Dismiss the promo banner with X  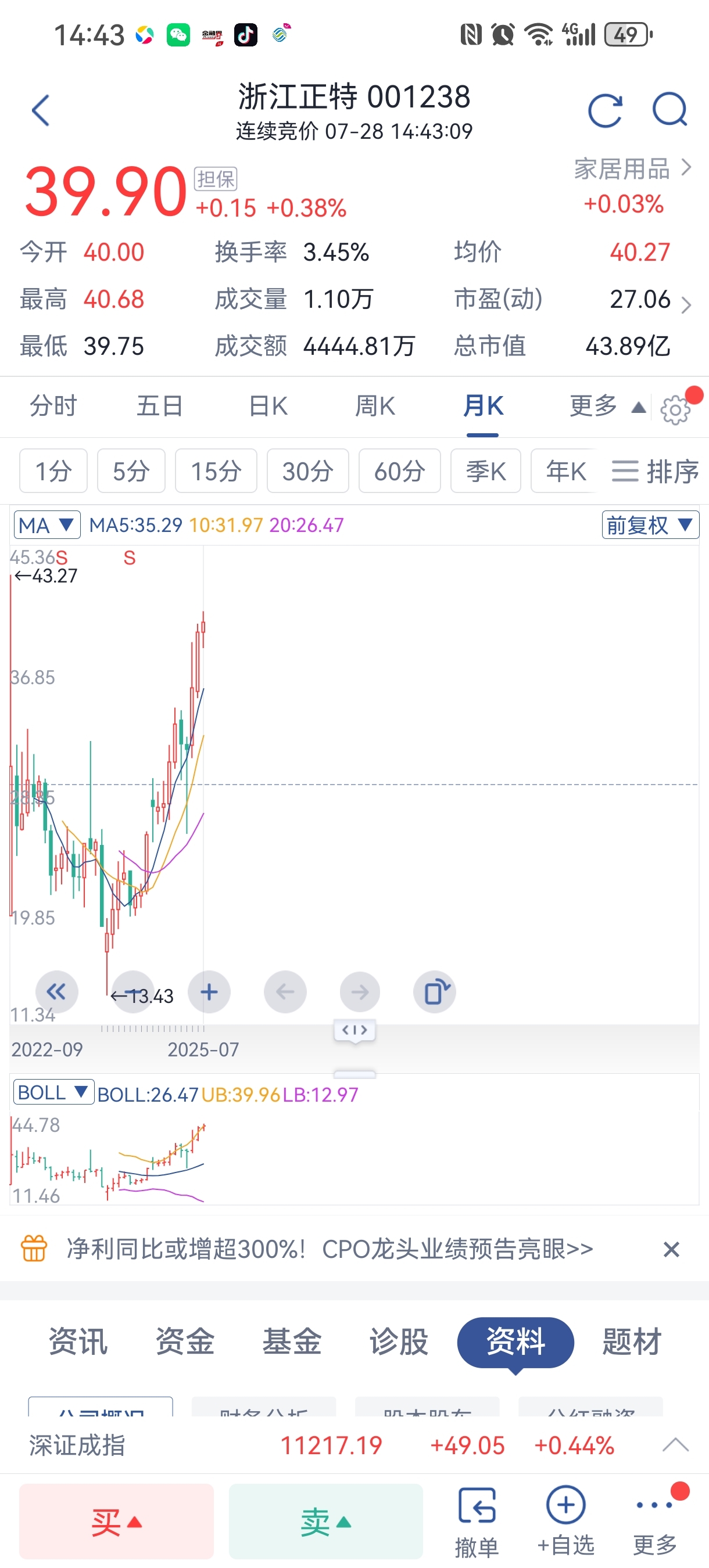point(671,1249)
